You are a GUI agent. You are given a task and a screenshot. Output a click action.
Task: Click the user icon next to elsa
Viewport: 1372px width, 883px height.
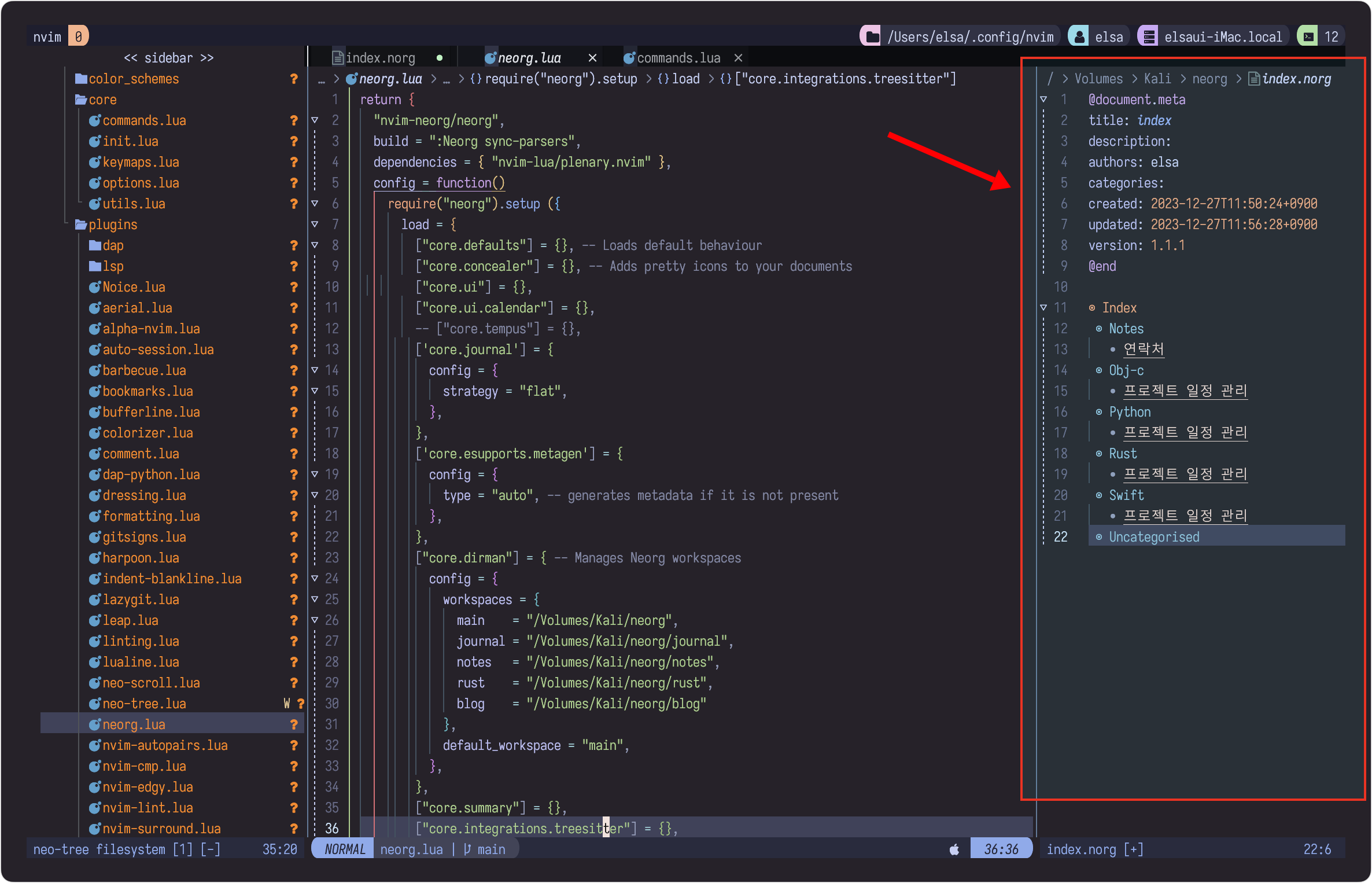[x=1079, y=37]
